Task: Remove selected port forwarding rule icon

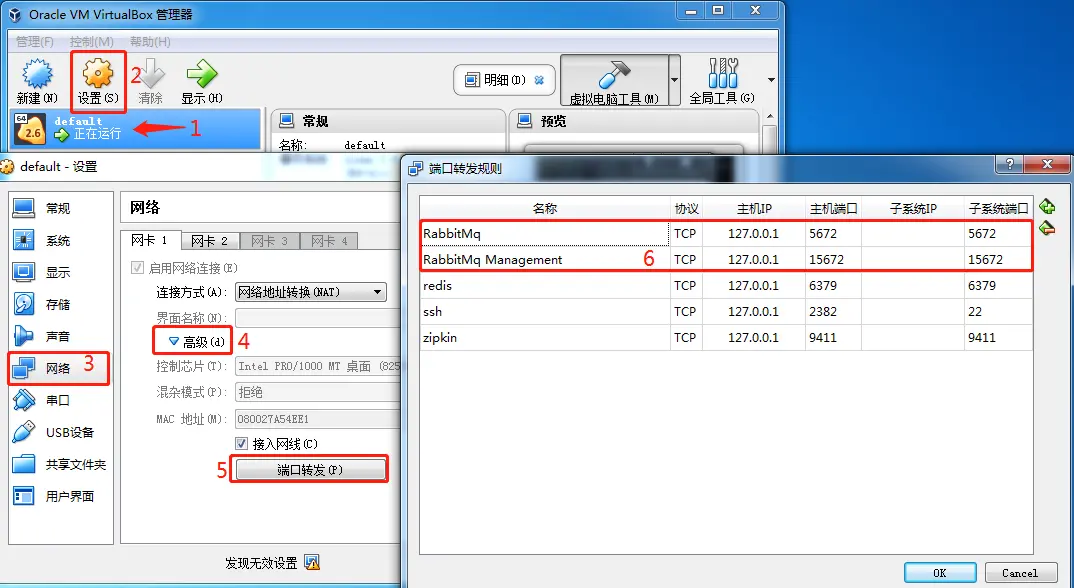Action: [x=1047, y=228]
